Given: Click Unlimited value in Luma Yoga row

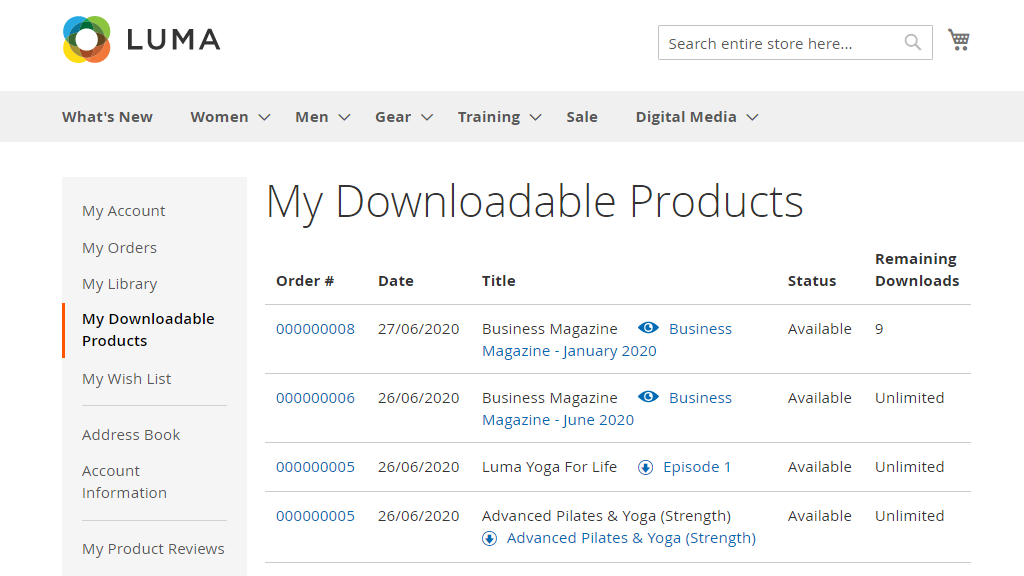Looking at the screenshot, I should tap(910, 467).
